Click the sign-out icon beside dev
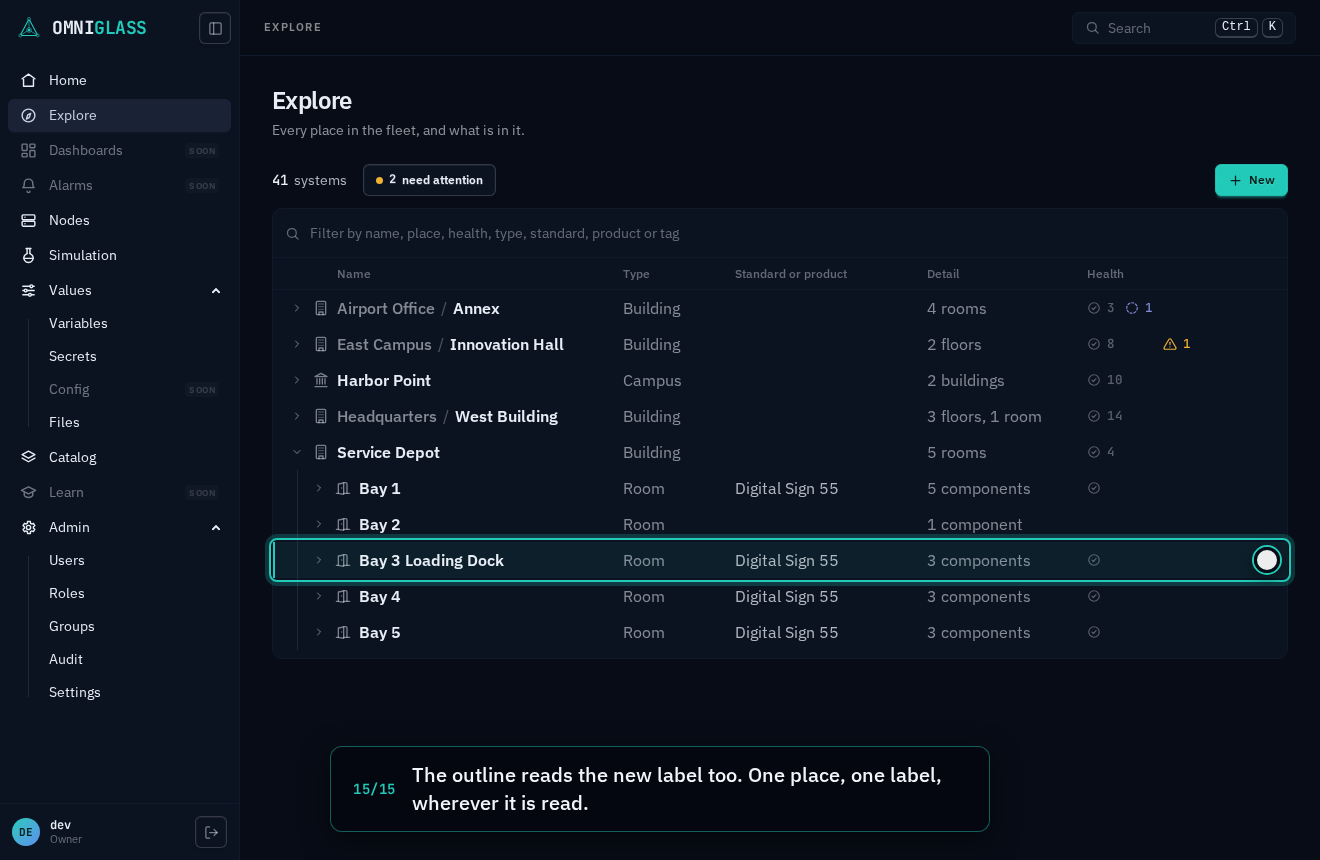This screenshot has width=1320, height=860. pos(211,832)
